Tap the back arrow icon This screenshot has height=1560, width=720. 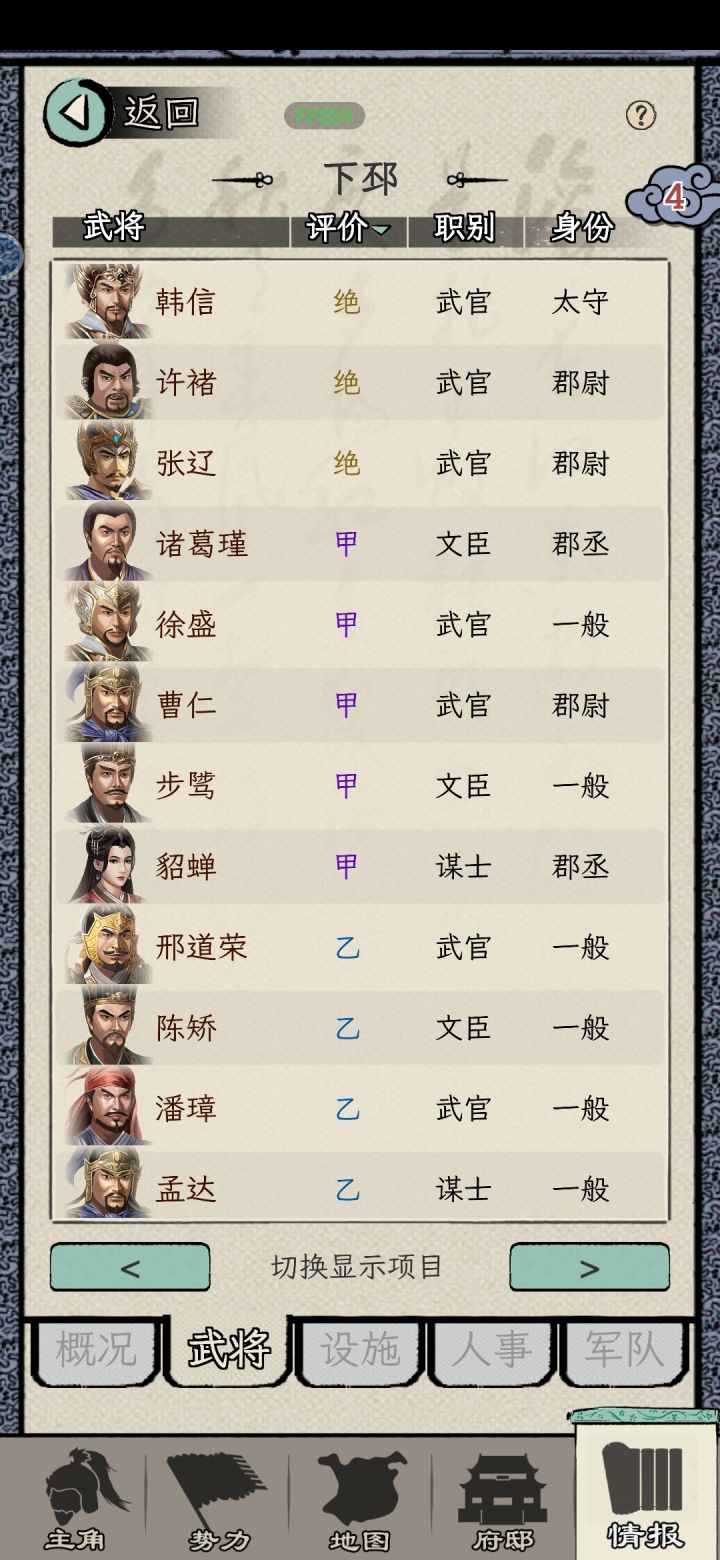tap(77, 112)
